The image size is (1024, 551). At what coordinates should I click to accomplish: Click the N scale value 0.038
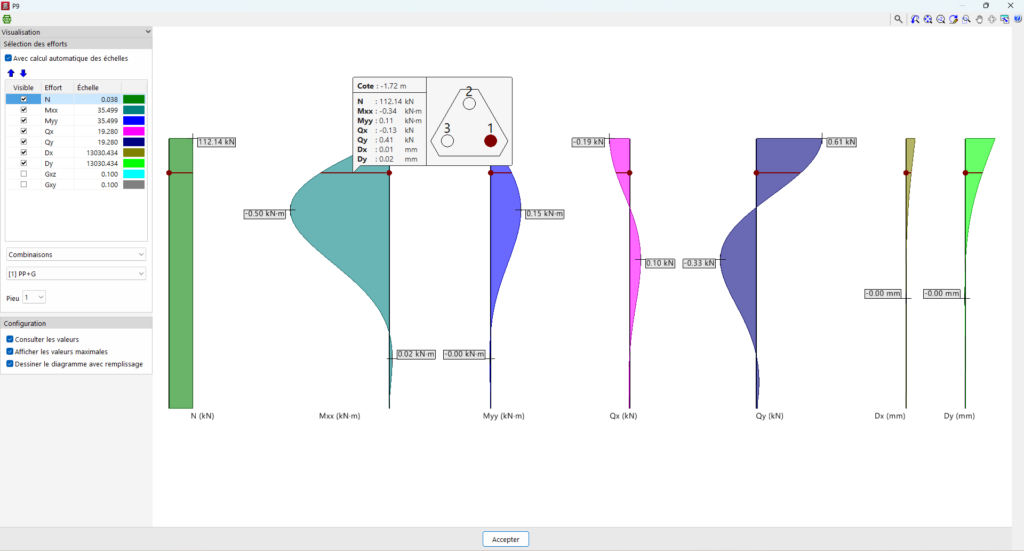click(109, 99)
